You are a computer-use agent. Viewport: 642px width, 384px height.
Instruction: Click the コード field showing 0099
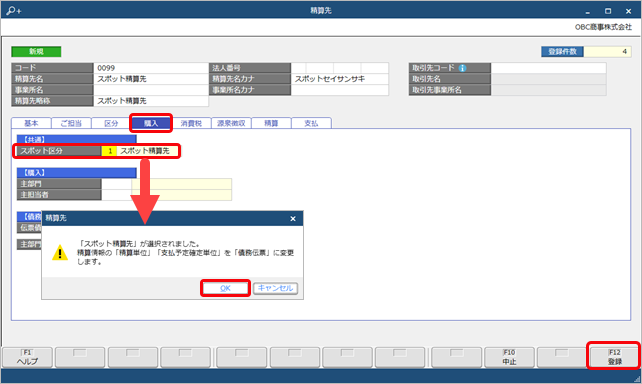(x=151, y=68)
